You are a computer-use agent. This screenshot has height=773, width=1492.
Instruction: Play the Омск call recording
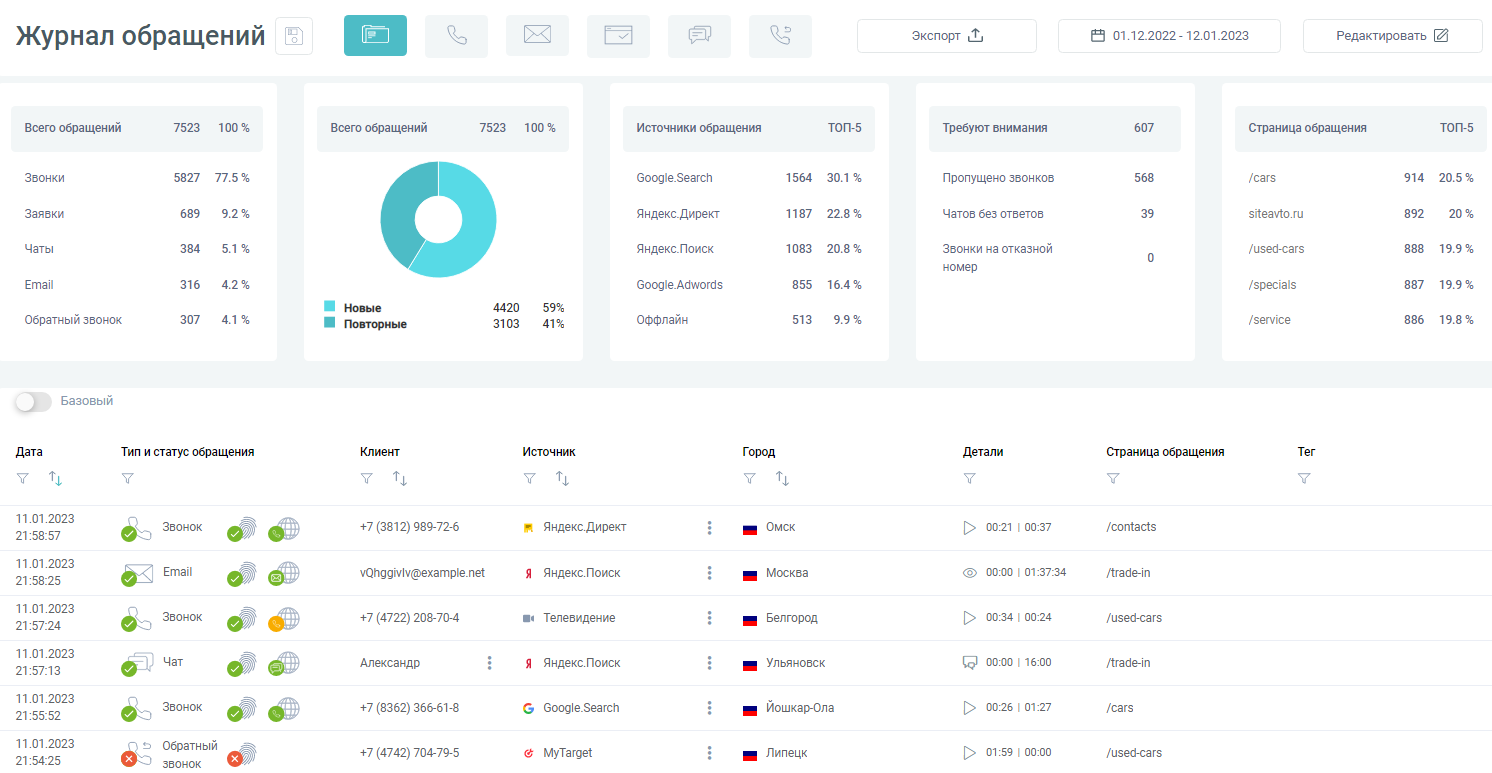coord(969,528)
